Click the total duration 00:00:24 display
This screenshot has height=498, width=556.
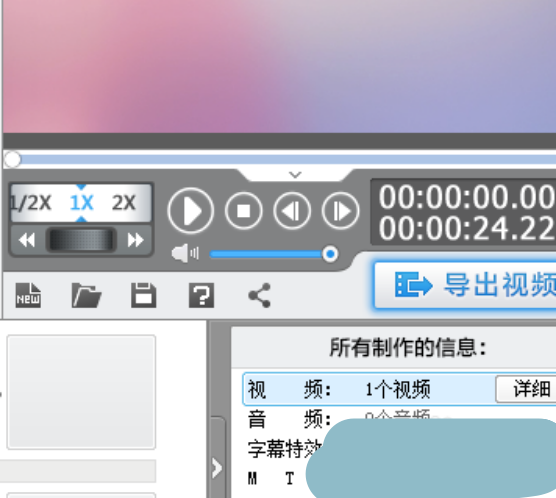pyautogui.click(x=467, y=228)
